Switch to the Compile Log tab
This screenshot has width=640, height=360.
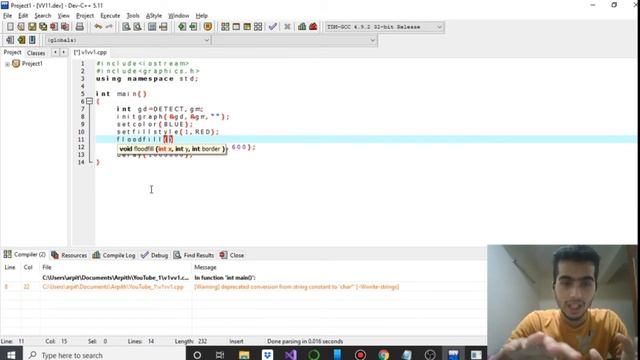(114, 255)
